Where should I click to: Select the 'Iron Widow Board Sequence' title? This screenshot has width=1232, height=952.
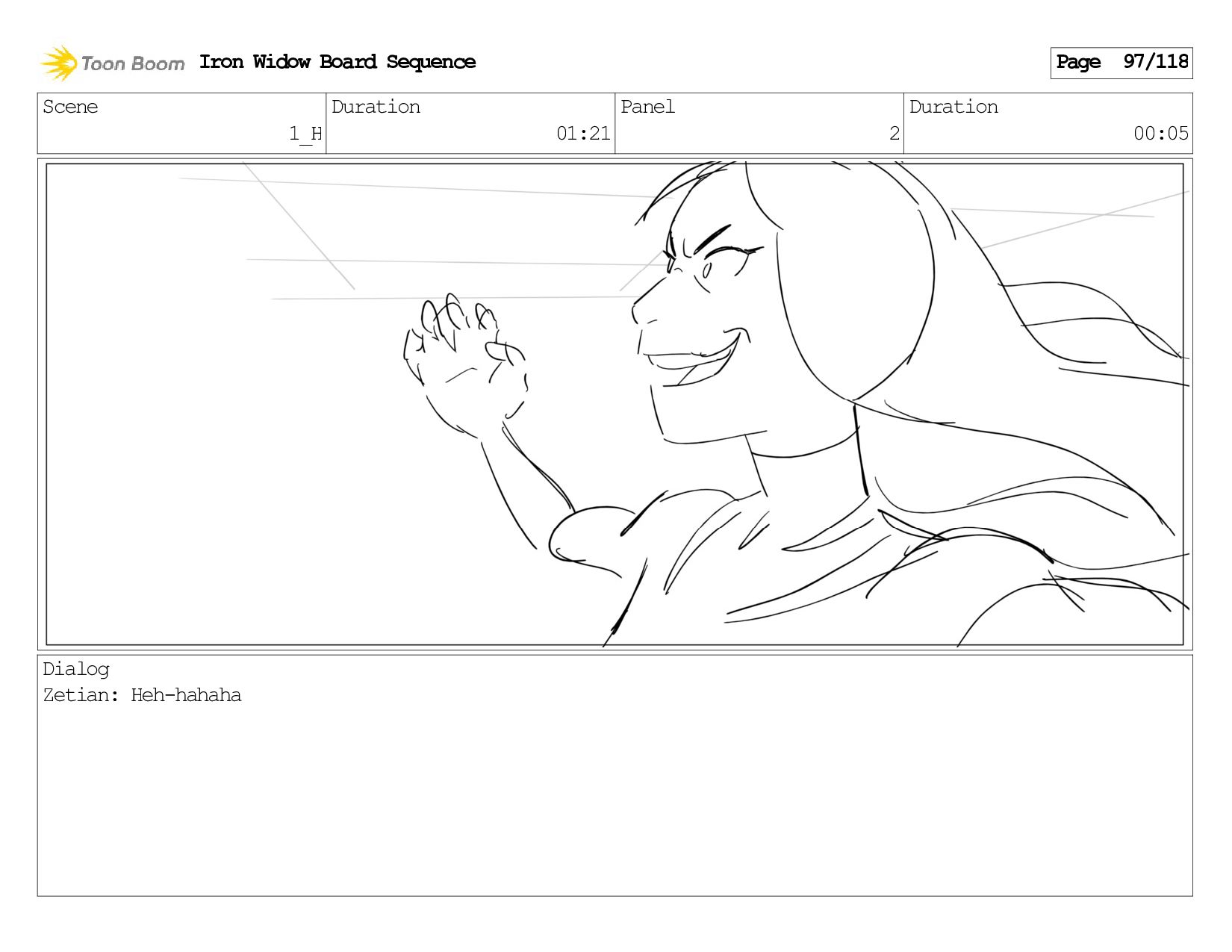337,62
